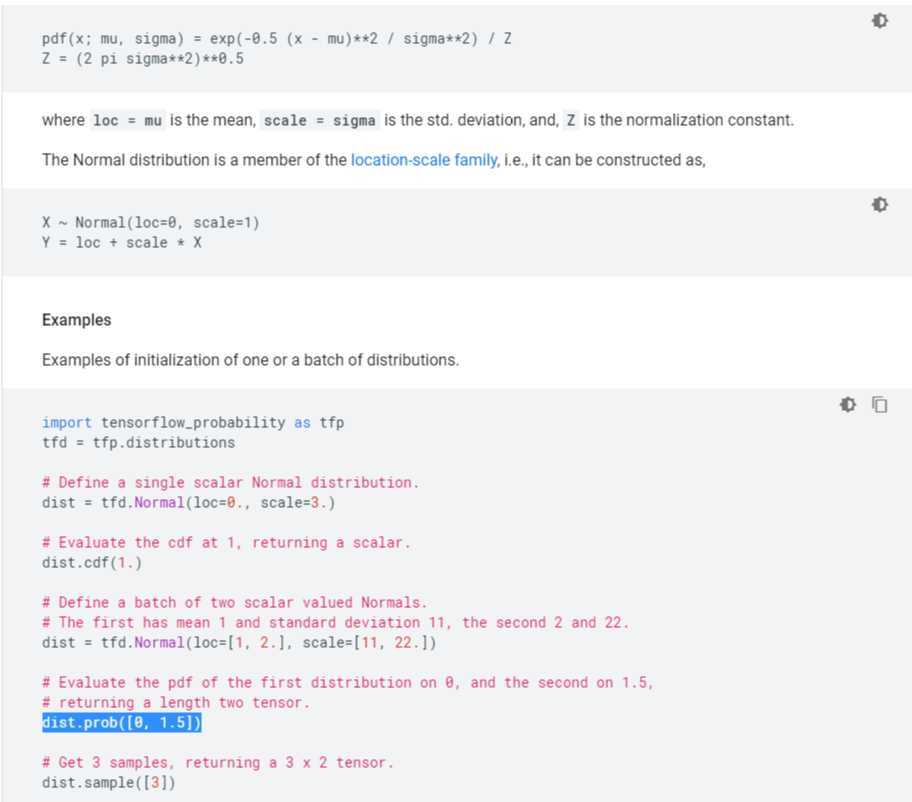Toggle dark theme on the X ~ Normal code block
Viewport: 912px width, 802px height.
coord(880,205)
